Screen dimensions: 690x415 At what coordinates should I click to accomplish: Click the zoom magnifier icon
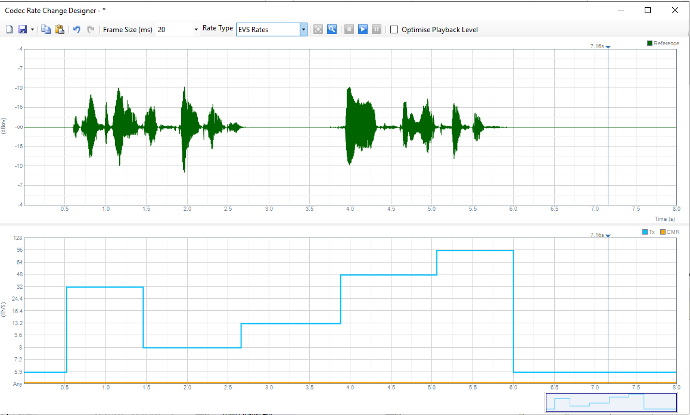coord(331,30)
